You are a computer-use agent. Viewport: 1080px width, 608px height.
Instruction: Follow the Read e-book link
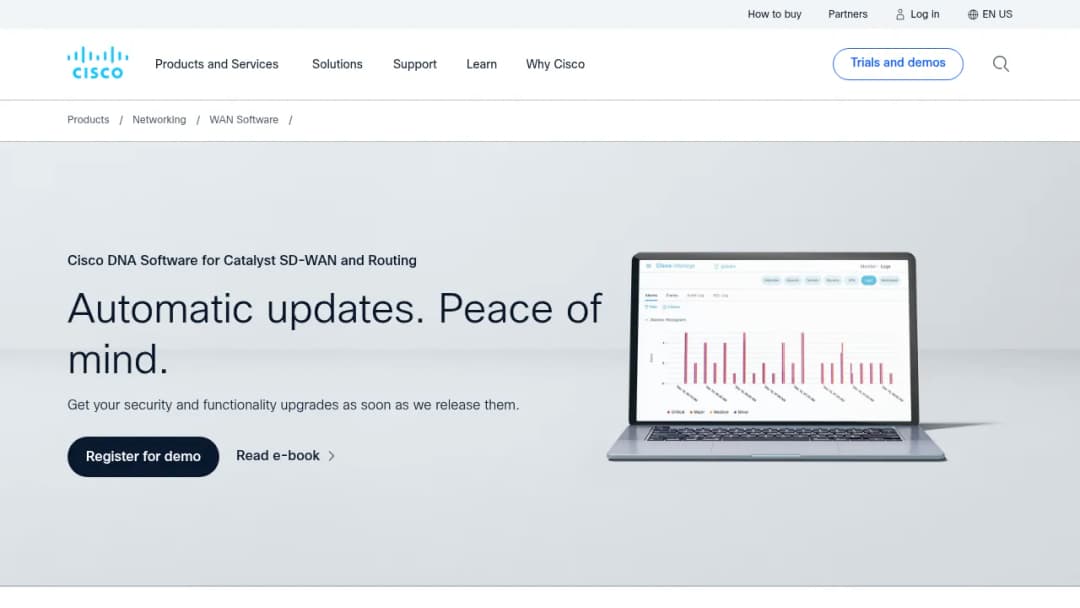tap(278, 456)
